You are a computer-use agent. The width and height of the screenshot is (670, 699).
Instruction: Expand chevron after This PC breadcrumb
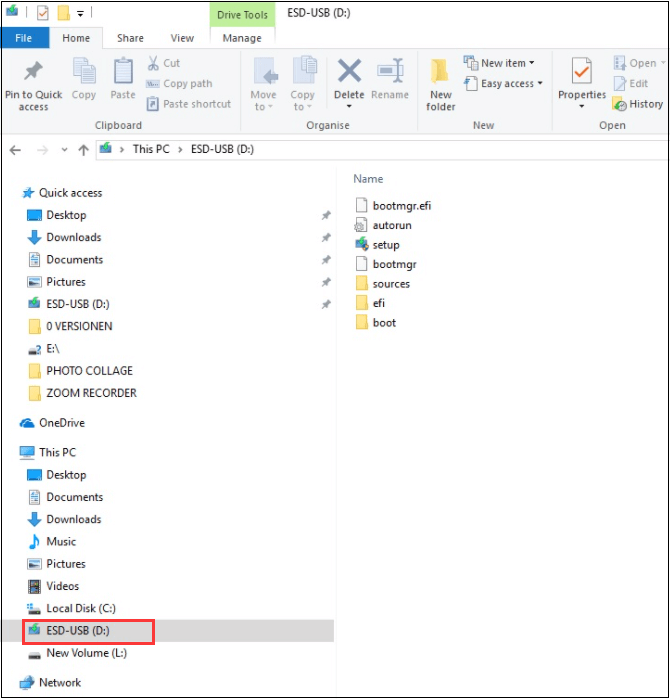[x=180, y=150]
